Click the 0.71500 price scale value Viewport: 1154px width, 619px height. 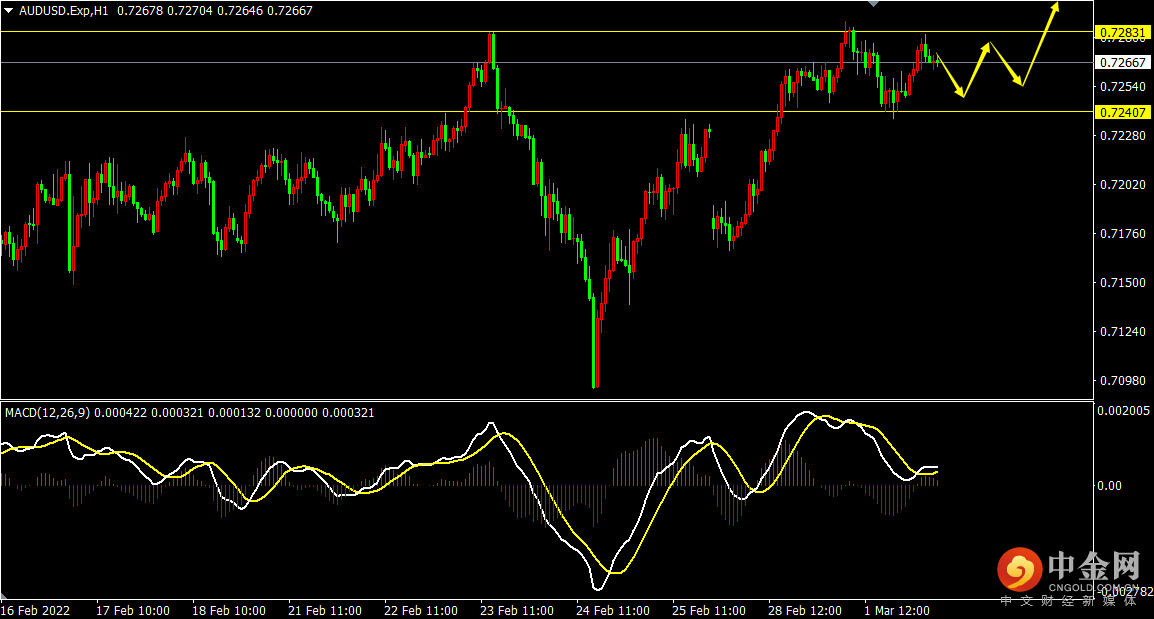1123,283
